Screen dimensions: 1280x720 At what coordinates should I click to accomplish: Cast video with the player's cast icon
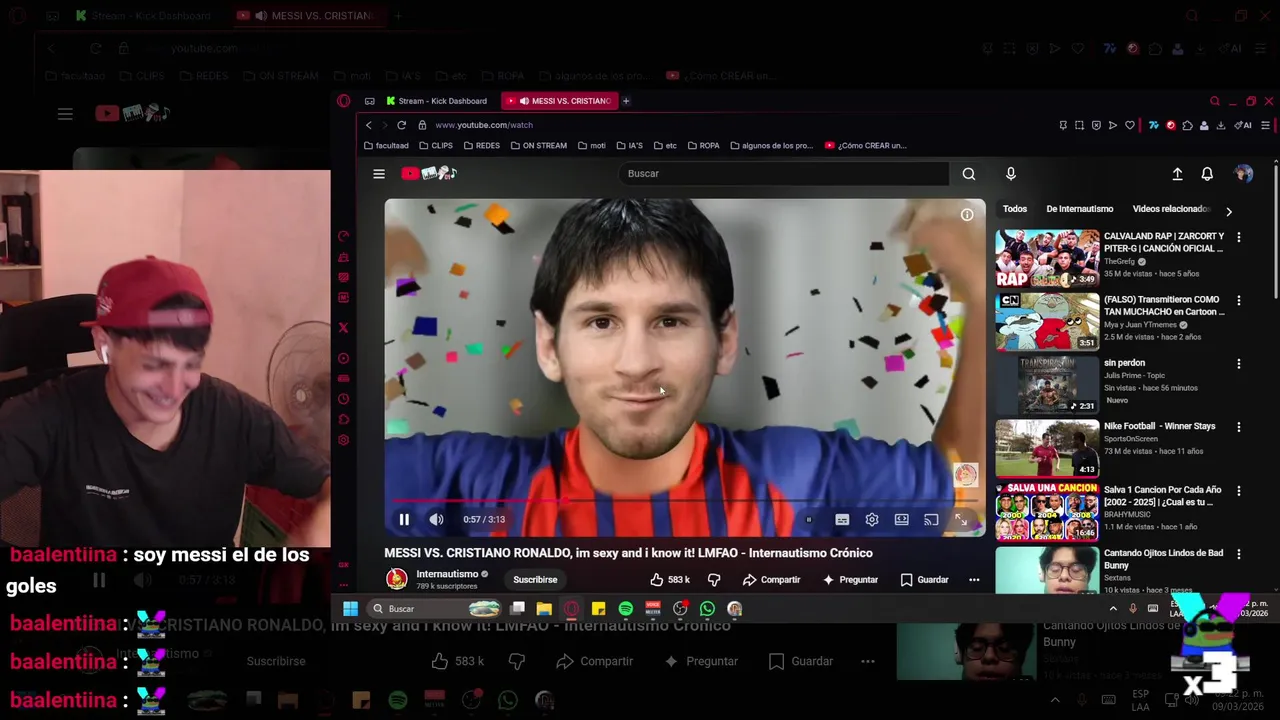pyautogui.click(x=931, y=520)
